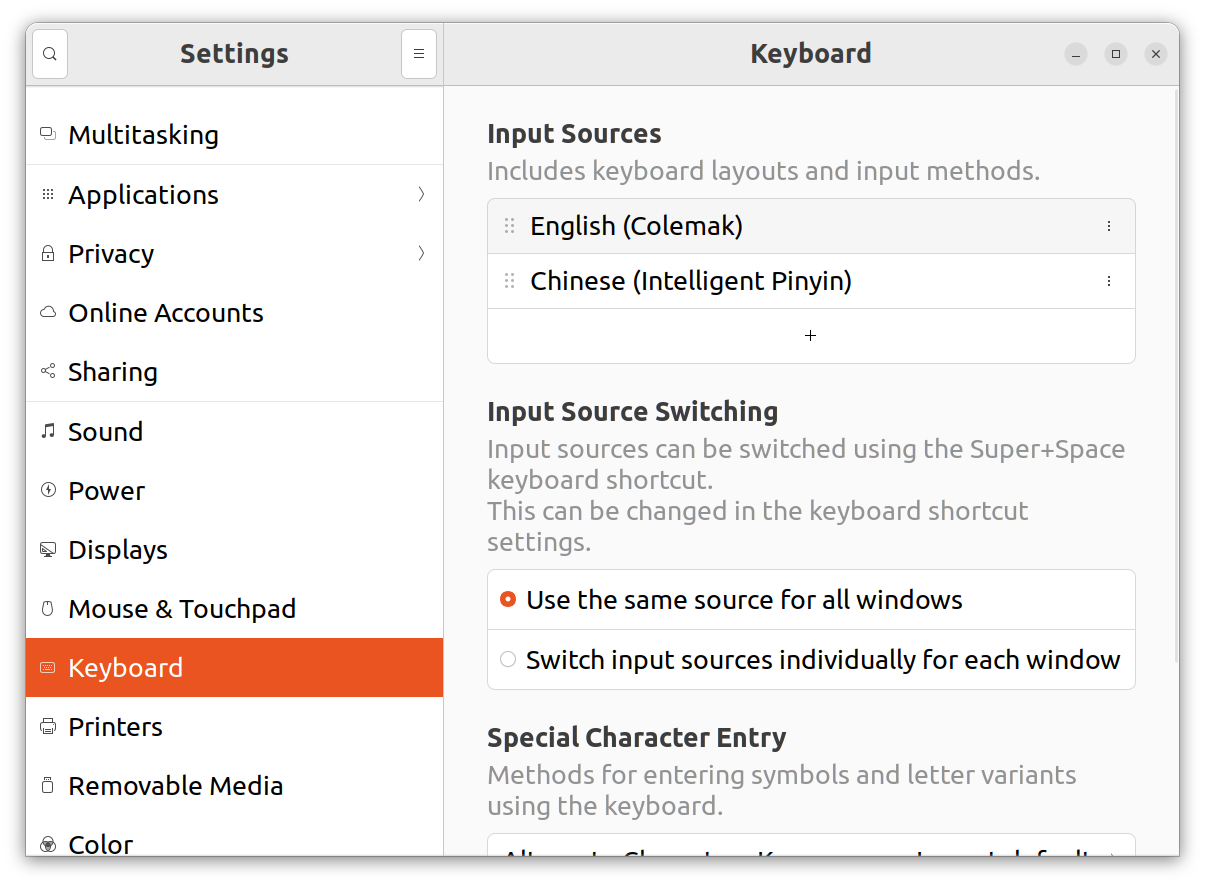Select the Displays panel
Viewport: 1205px width, 885px height.
[x=234, y=550]
